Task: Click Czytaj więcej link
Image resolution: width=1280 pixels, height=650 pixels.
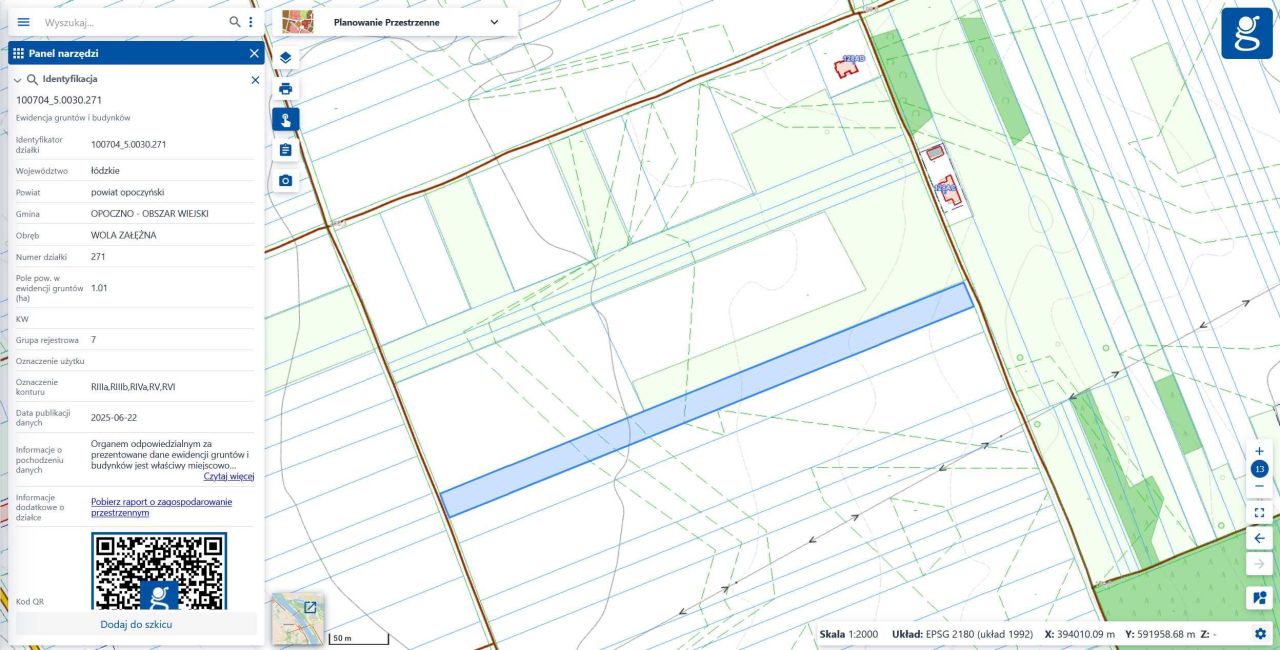Action: (229, 477)
